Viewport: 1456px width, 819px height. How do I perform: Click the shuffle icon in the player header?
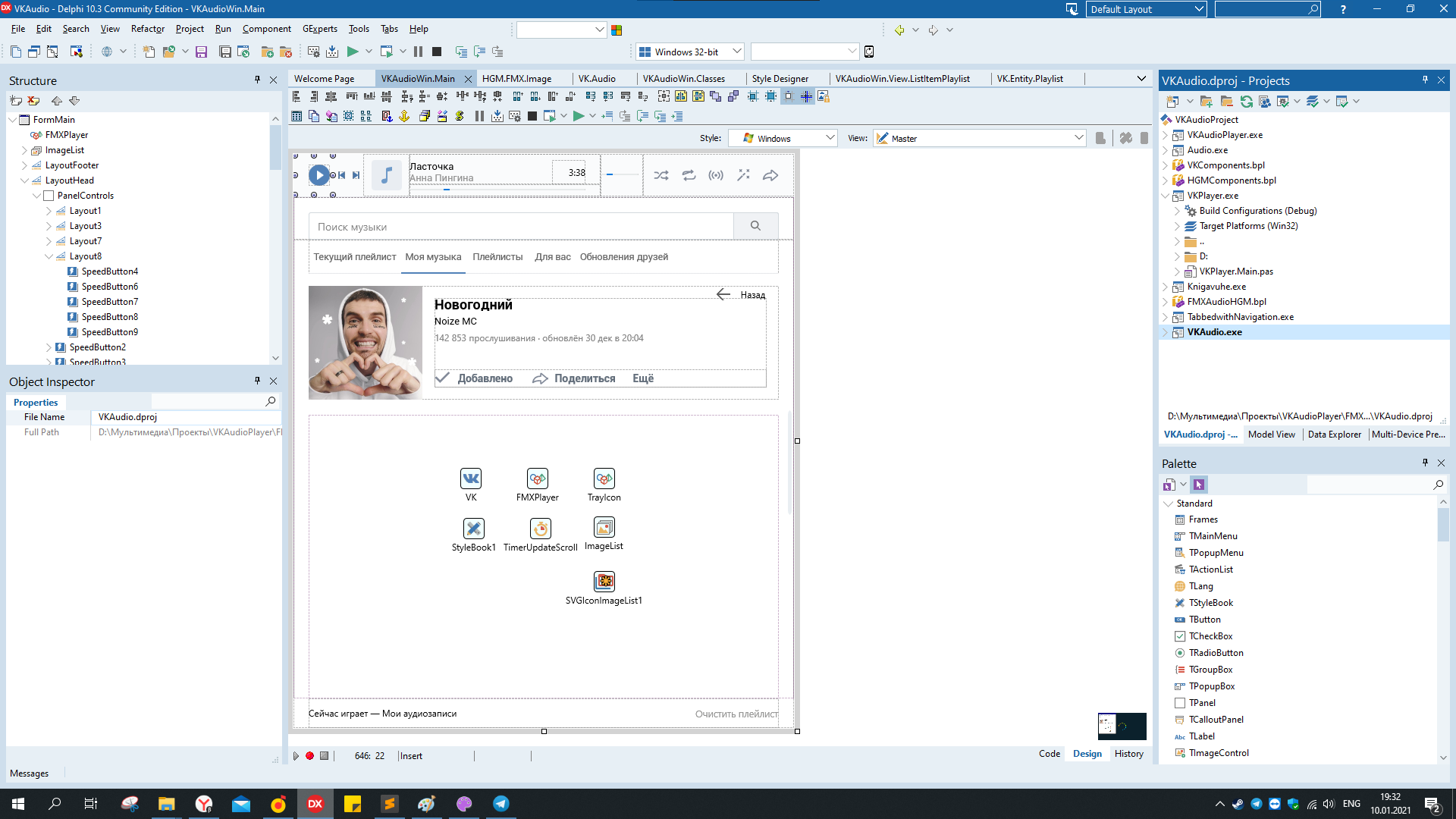point(661,175)
